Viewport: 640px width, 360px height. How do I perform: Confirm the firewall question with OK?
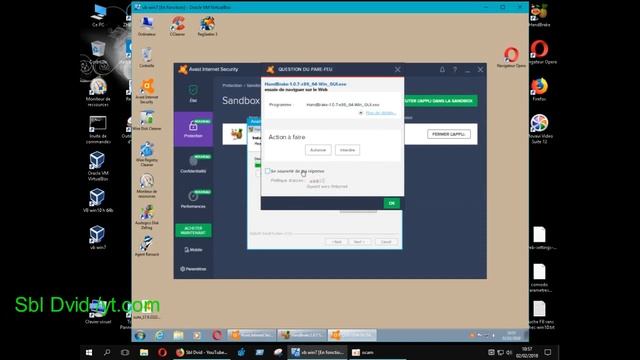click(x=391, y=203)
